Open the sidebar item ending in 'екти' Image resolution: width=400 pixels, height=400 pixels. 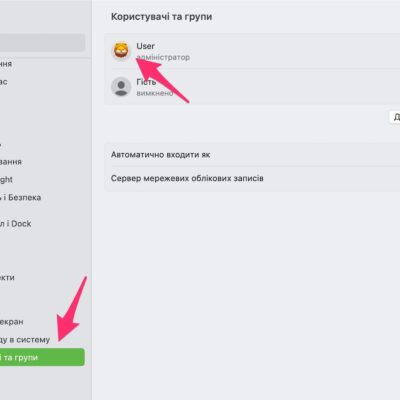point(7,278)
